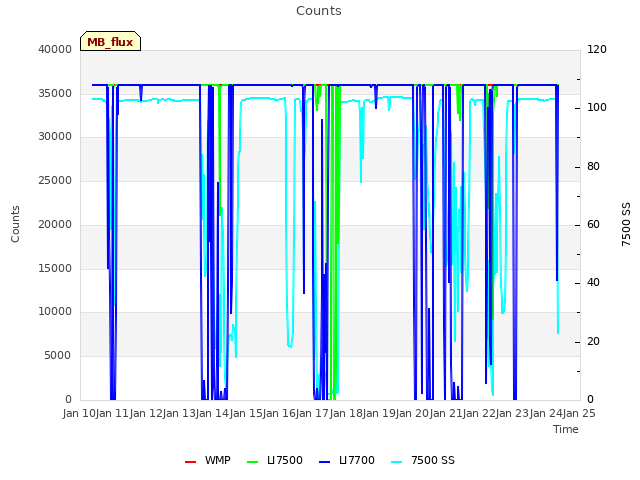
Task: Click the 30000 tick on left axis
Action: 55,136
